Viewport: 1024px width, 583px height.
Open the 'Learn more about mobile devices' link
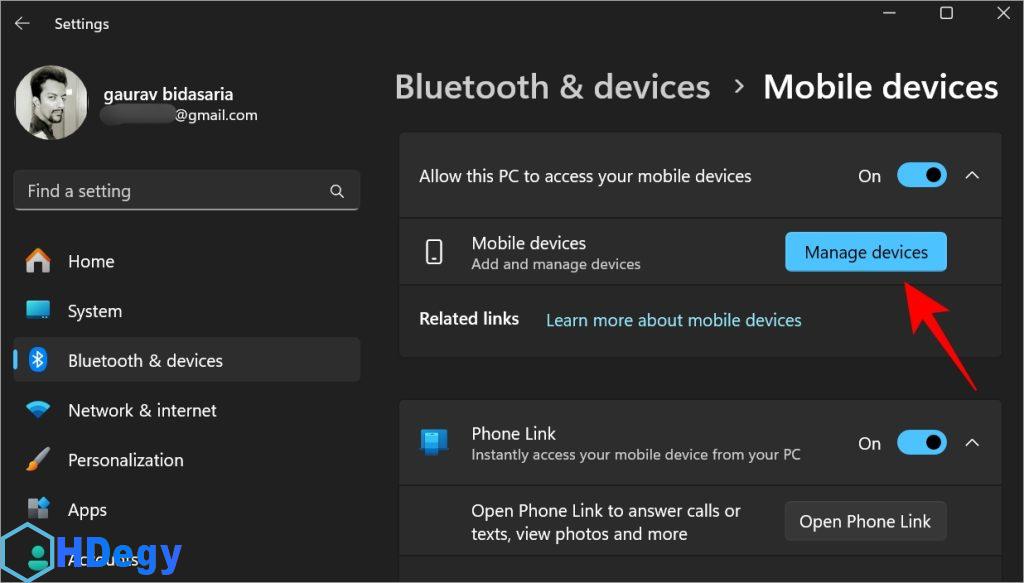point(673,320)
